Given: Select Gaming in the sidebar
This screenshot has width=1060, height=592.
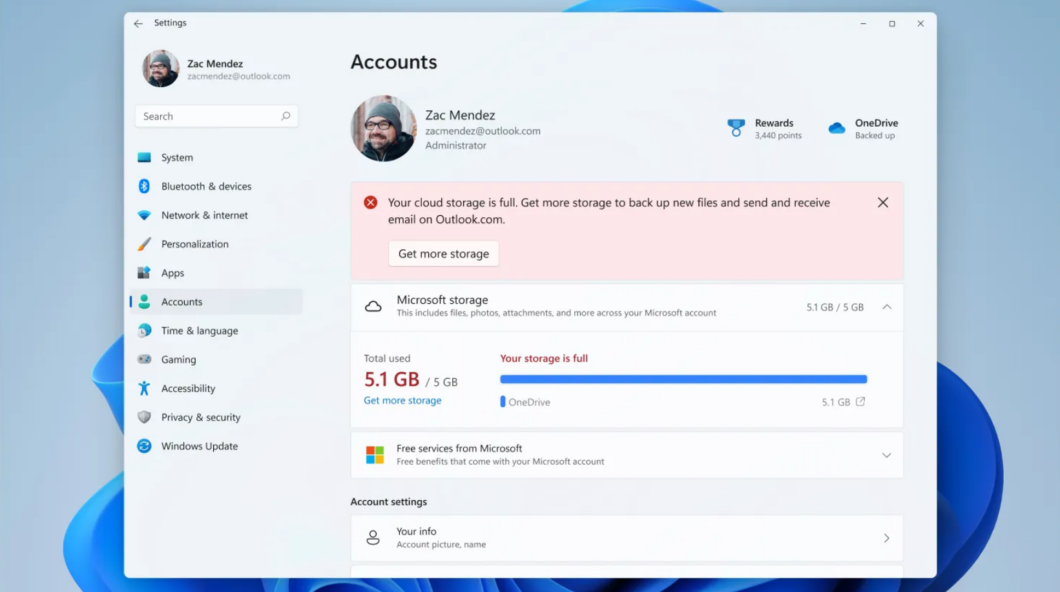Looking at the screenshot, I should coord(216,360).
